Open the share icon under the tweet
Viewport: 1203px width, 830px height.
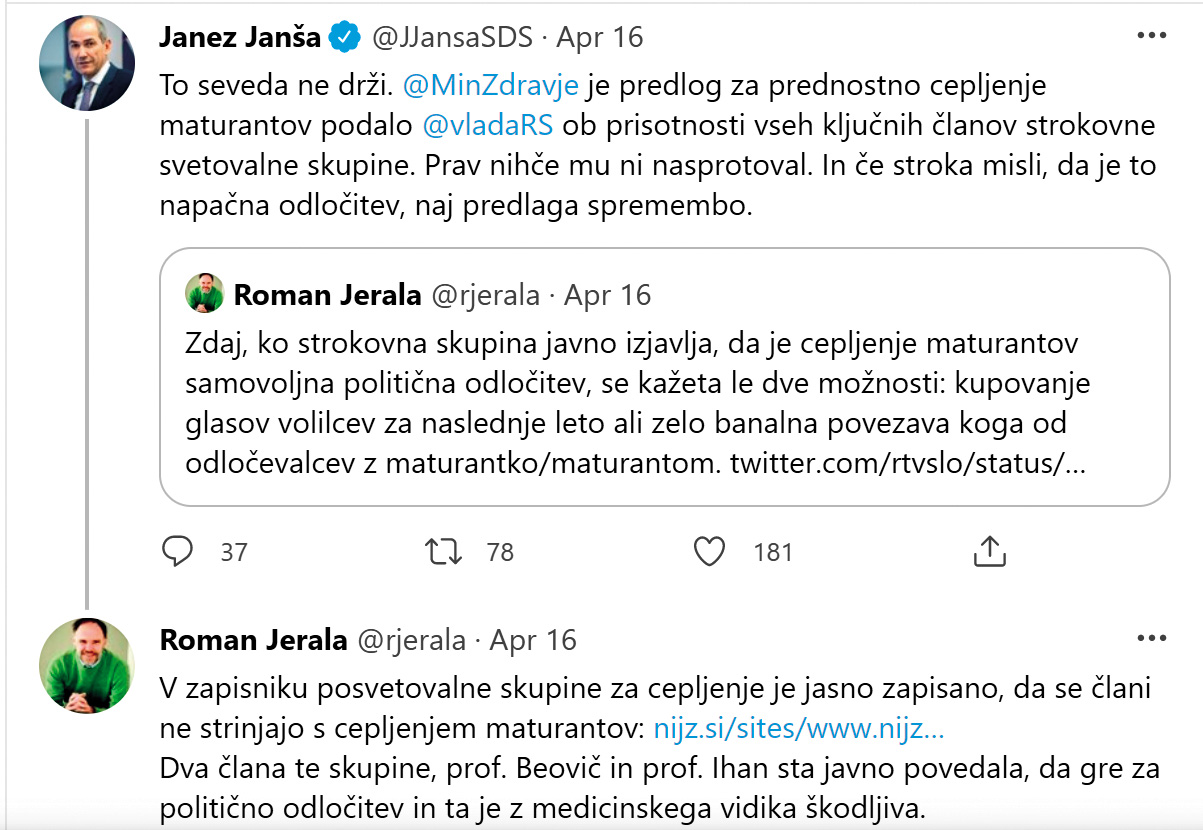(x=991, y=551)
